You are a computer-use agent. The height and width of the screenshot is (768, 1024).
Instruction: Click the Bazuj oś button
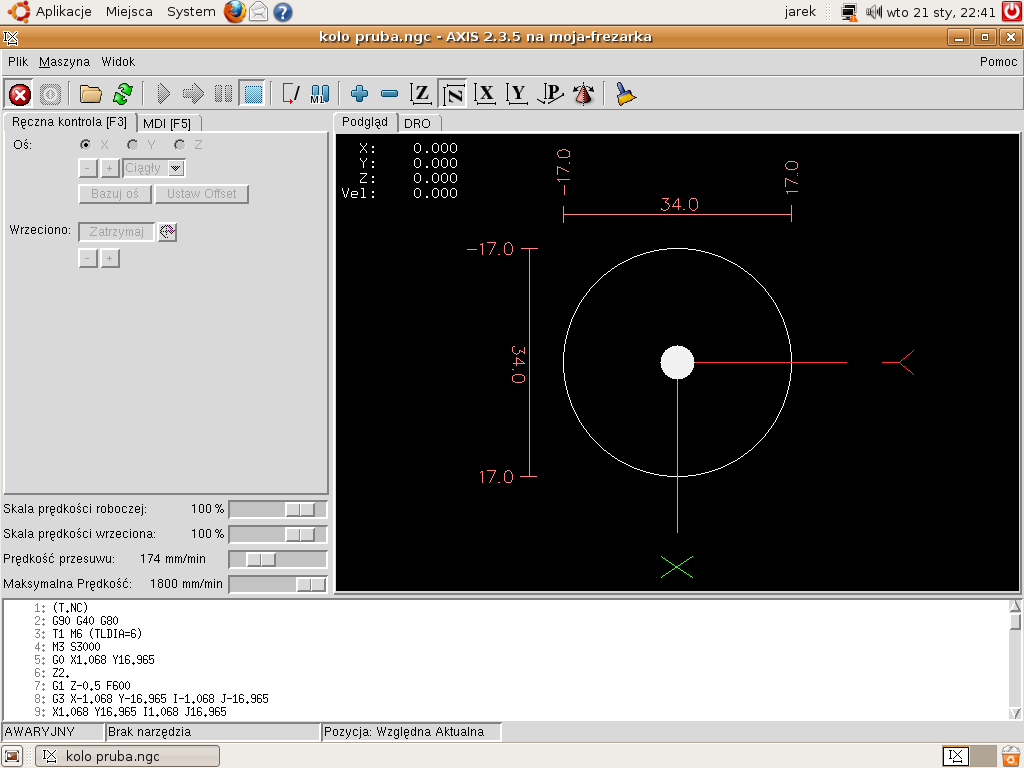[x=115, y=194]
